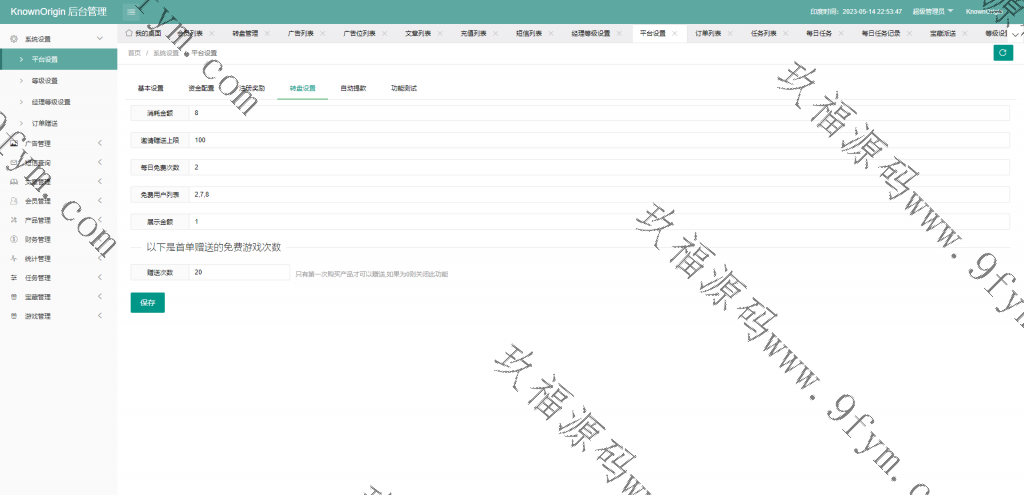Expand the tab overflow chevron at far right
Viewport: 1024px width, 495px height.
[1017, 33]
